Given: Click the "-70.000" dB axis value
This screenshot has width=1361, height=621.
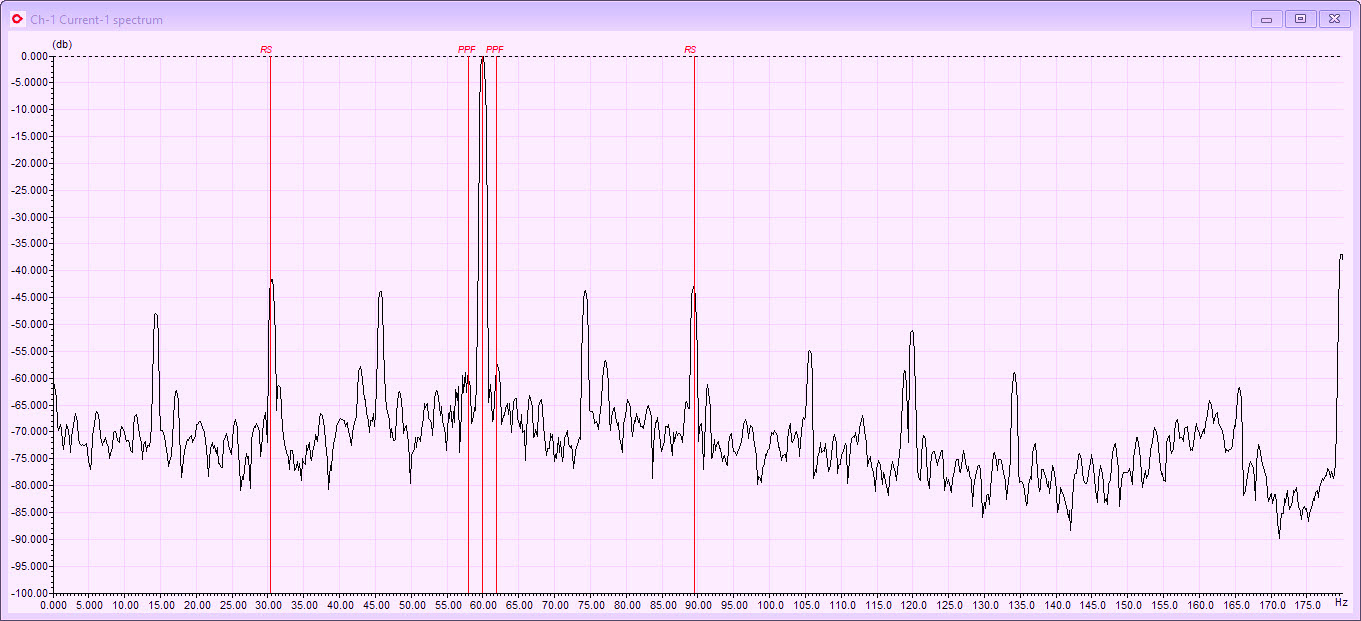Looking at the screenshot, I should [x=31, y=432].
